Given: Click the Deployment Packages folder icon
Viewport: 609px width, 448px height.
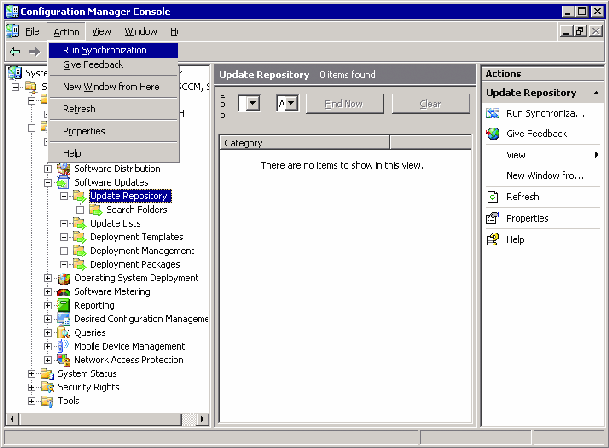Looking at the screenshot, I should click(79, 264).
